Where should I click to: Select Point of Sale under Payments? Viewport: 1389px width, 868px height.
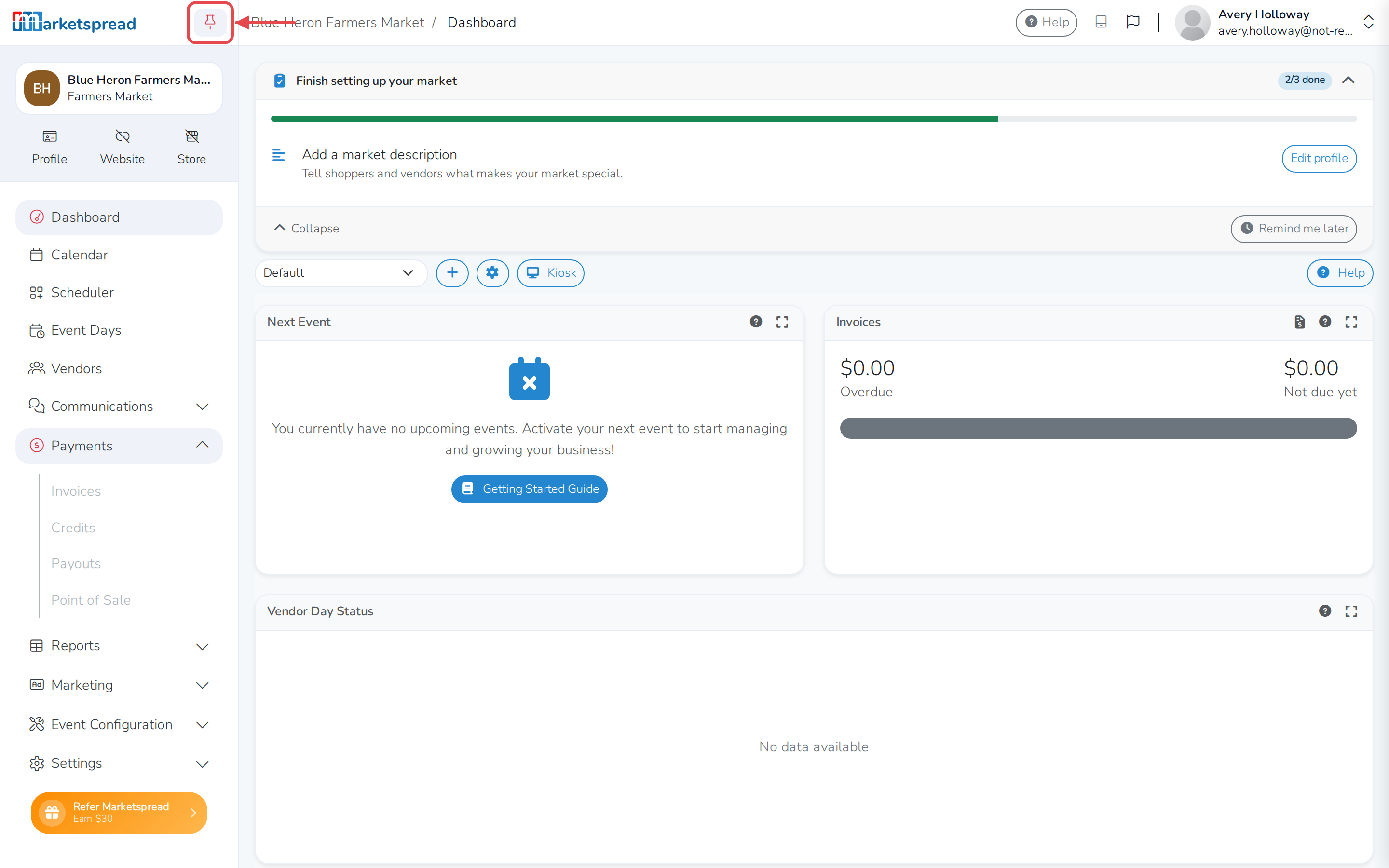point(91,600)
